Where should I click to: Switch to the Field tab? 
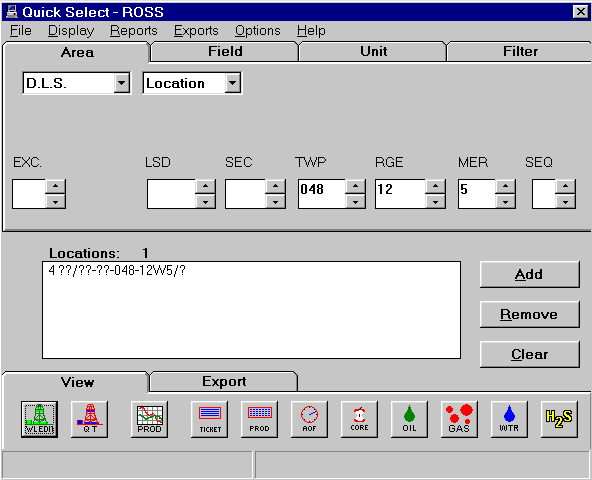point(225,51)
